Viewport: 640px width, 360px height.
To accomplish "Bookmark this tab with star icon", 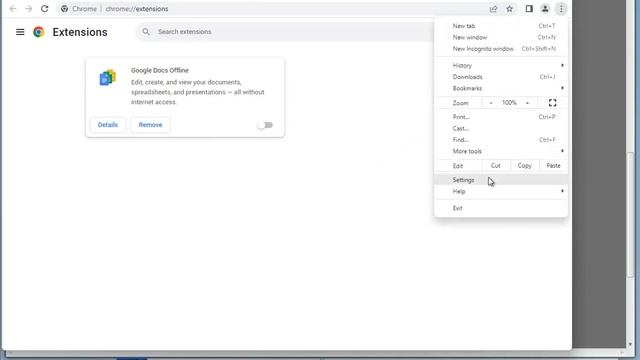I will click(509, 9).
